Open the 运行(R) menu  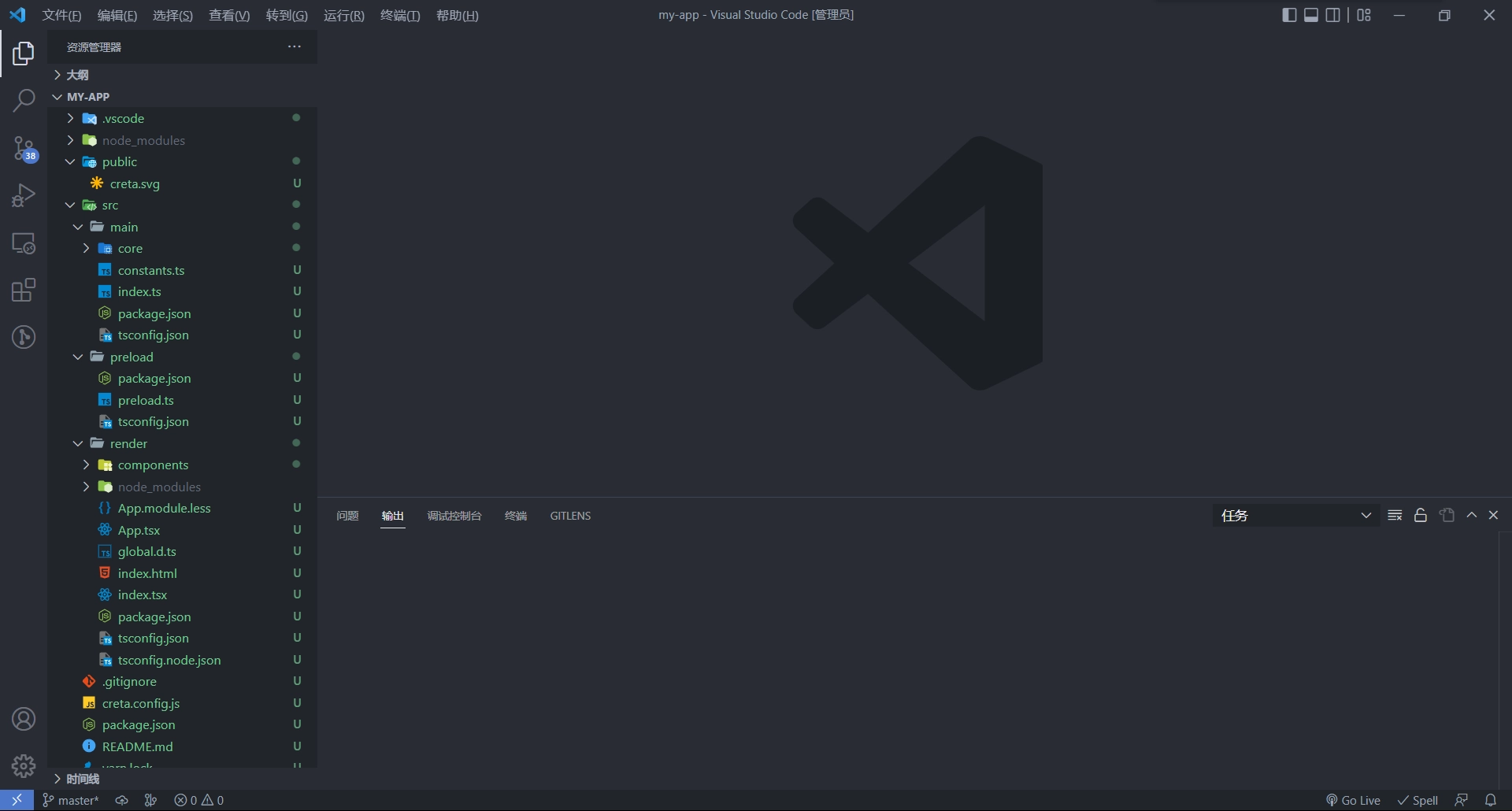(x=344, y=16)
